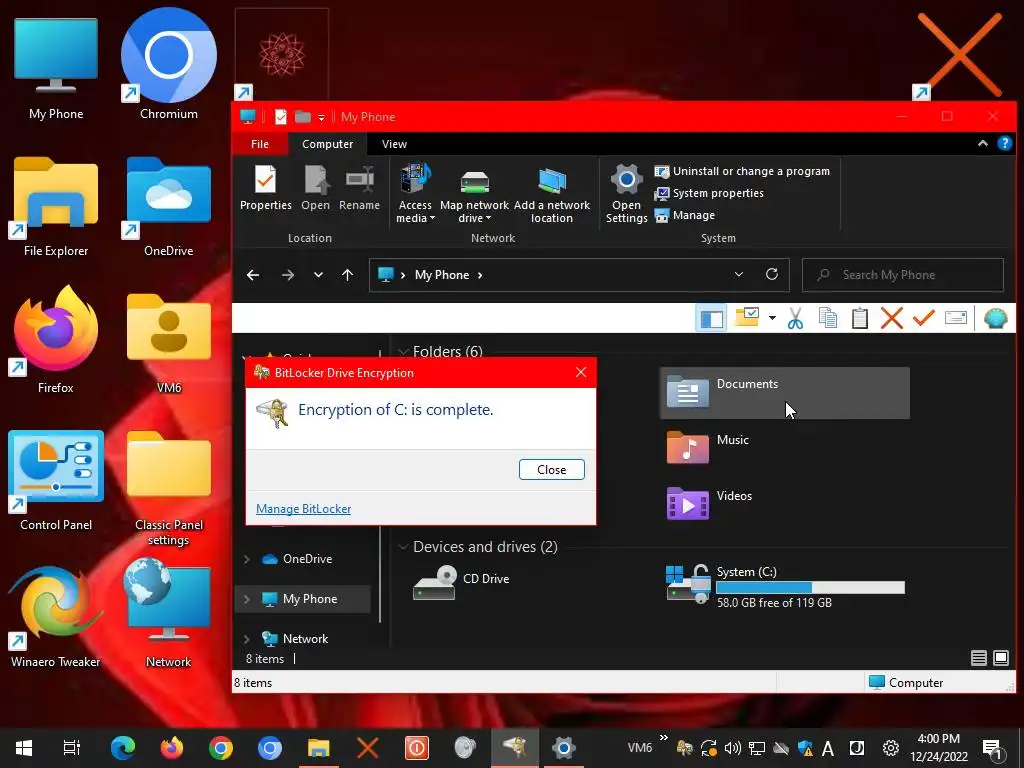Collapse the ribbon with the caret arrow

[x=982, y=144]
